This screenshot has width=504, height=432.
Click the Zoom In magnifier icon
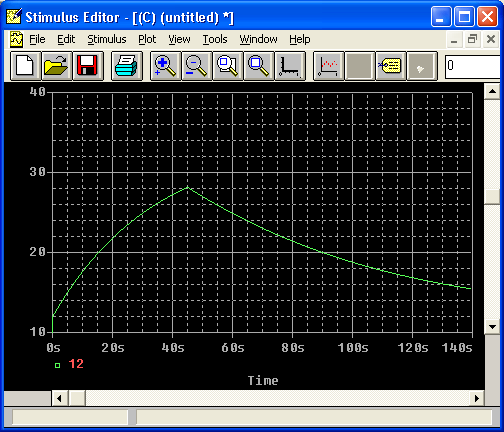pyautogui.click(x=166, y=66)
